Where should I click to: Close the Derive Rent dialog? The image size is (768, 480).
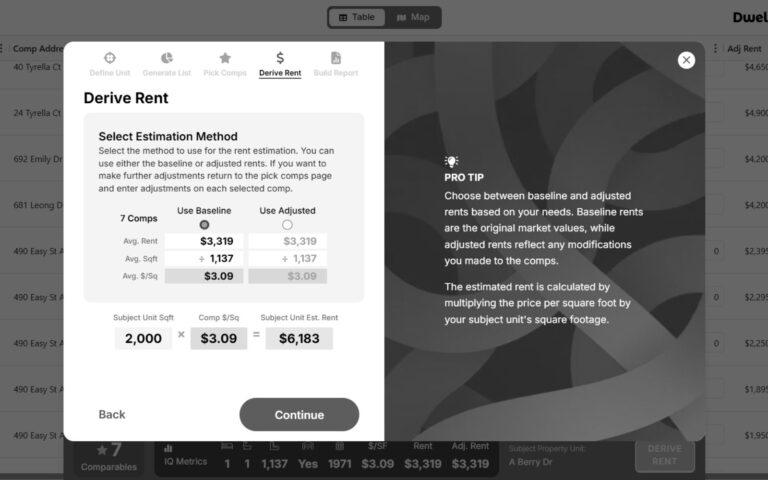tap(686, 60)
